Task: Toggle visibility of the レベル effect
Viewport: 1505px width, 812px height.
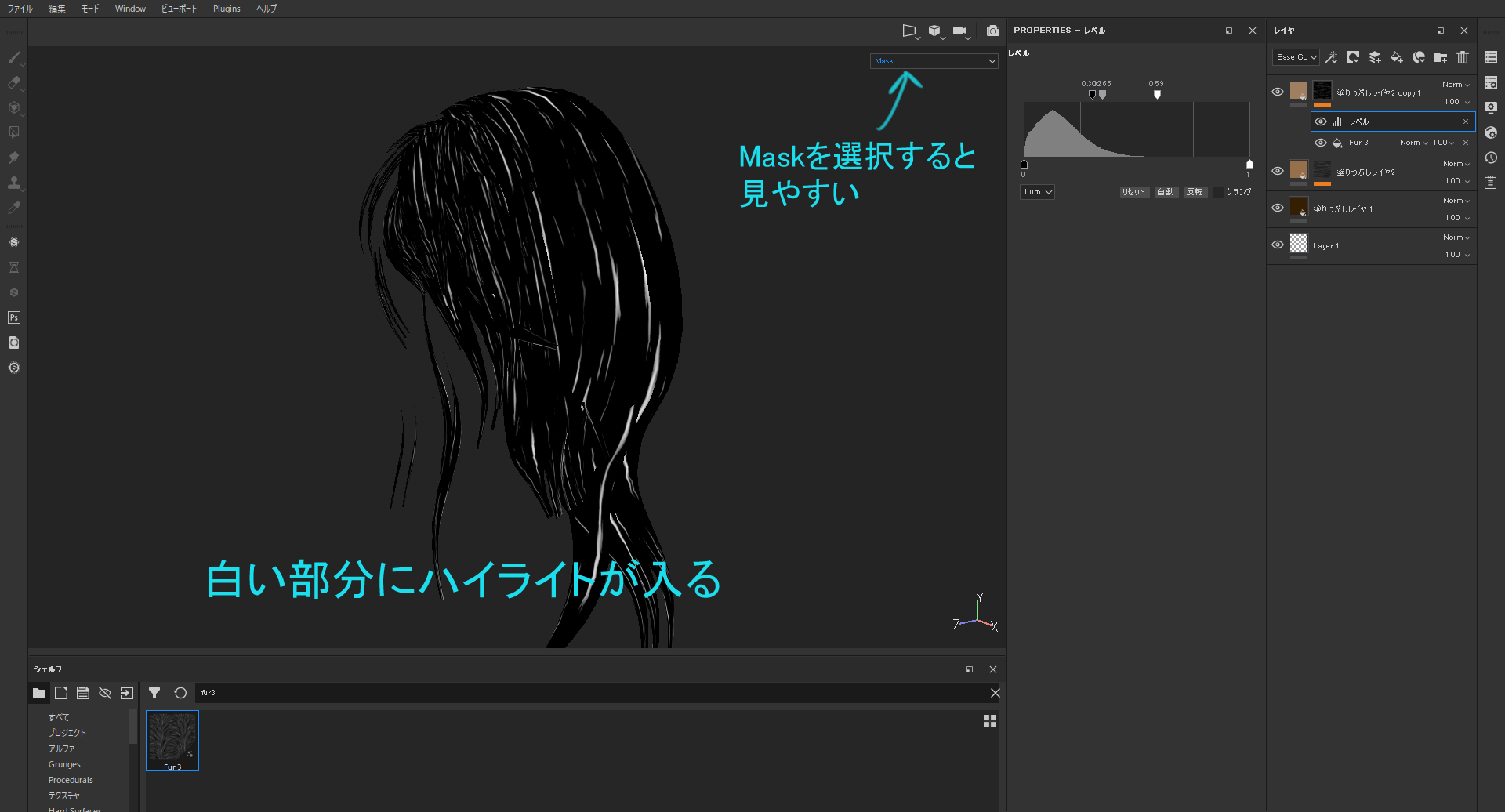Action: [1321, 121]
